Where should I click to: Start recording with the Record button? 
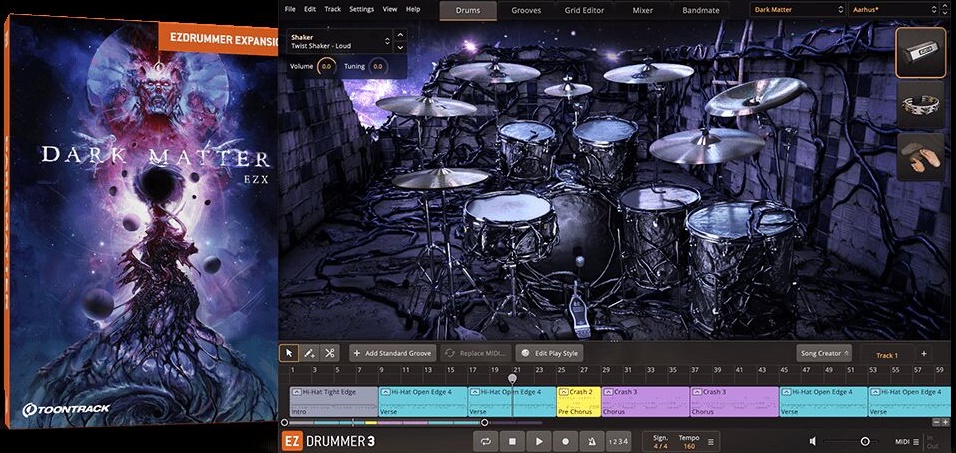pyautogui.click(x=565, y=441)
